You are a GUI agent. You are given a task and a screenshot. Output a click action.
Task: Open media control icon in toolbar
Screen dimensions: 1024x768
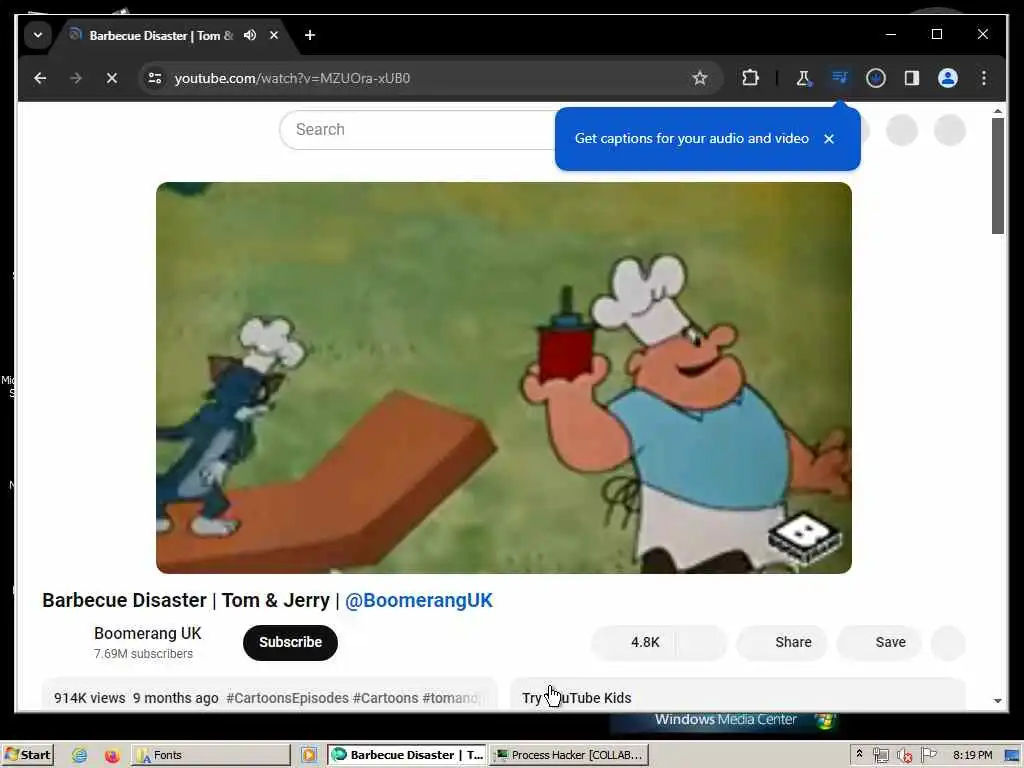pos(839,78)
